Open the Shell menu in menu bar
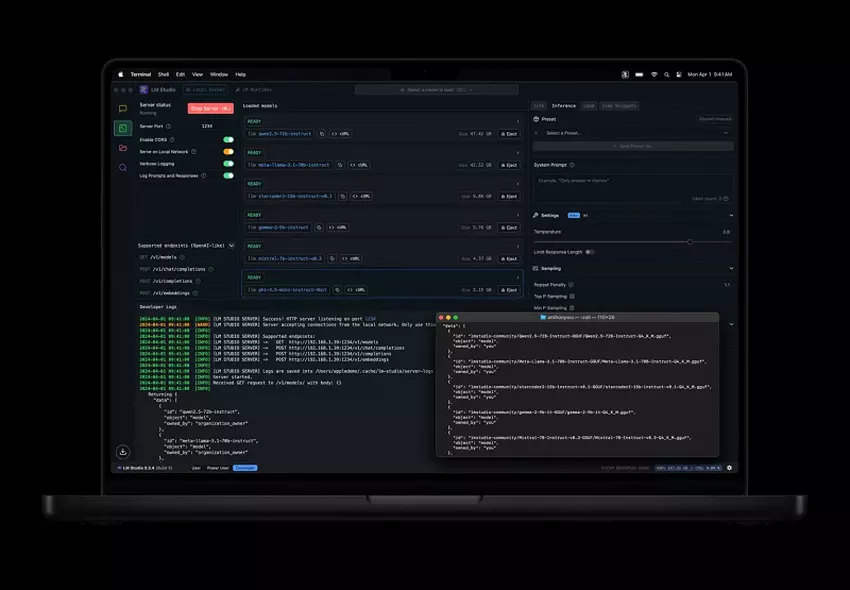 click(x=163, y=74)
